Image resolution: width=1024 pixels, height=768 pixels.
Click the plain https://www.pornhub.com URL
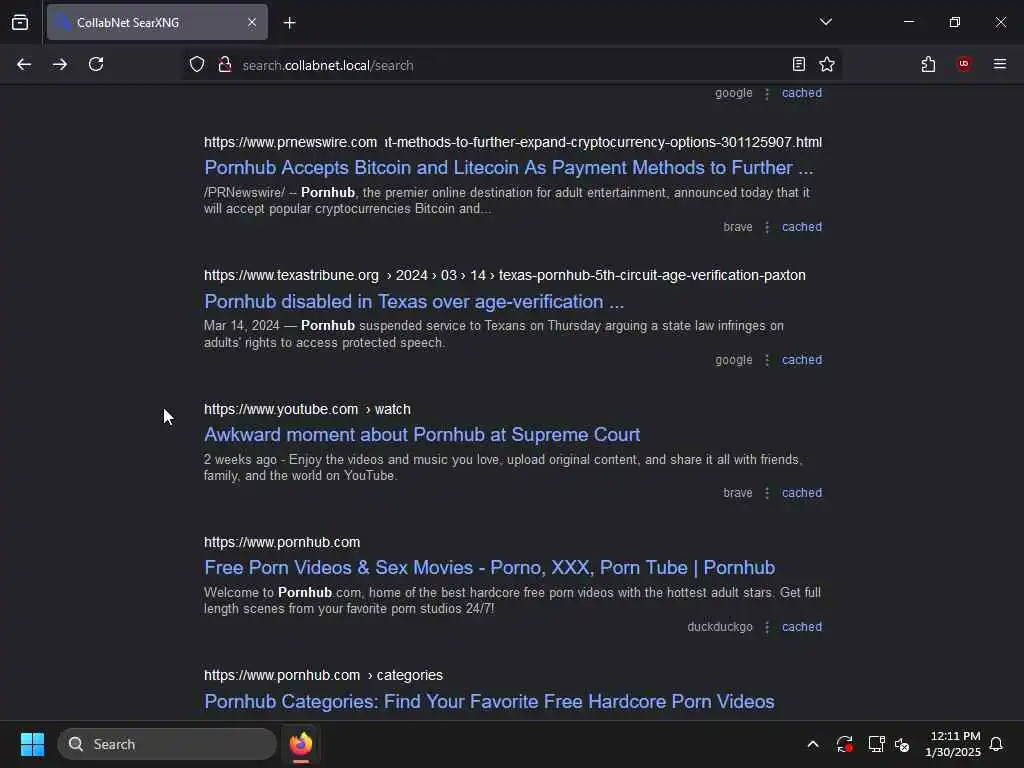click(x=281, y=543)
